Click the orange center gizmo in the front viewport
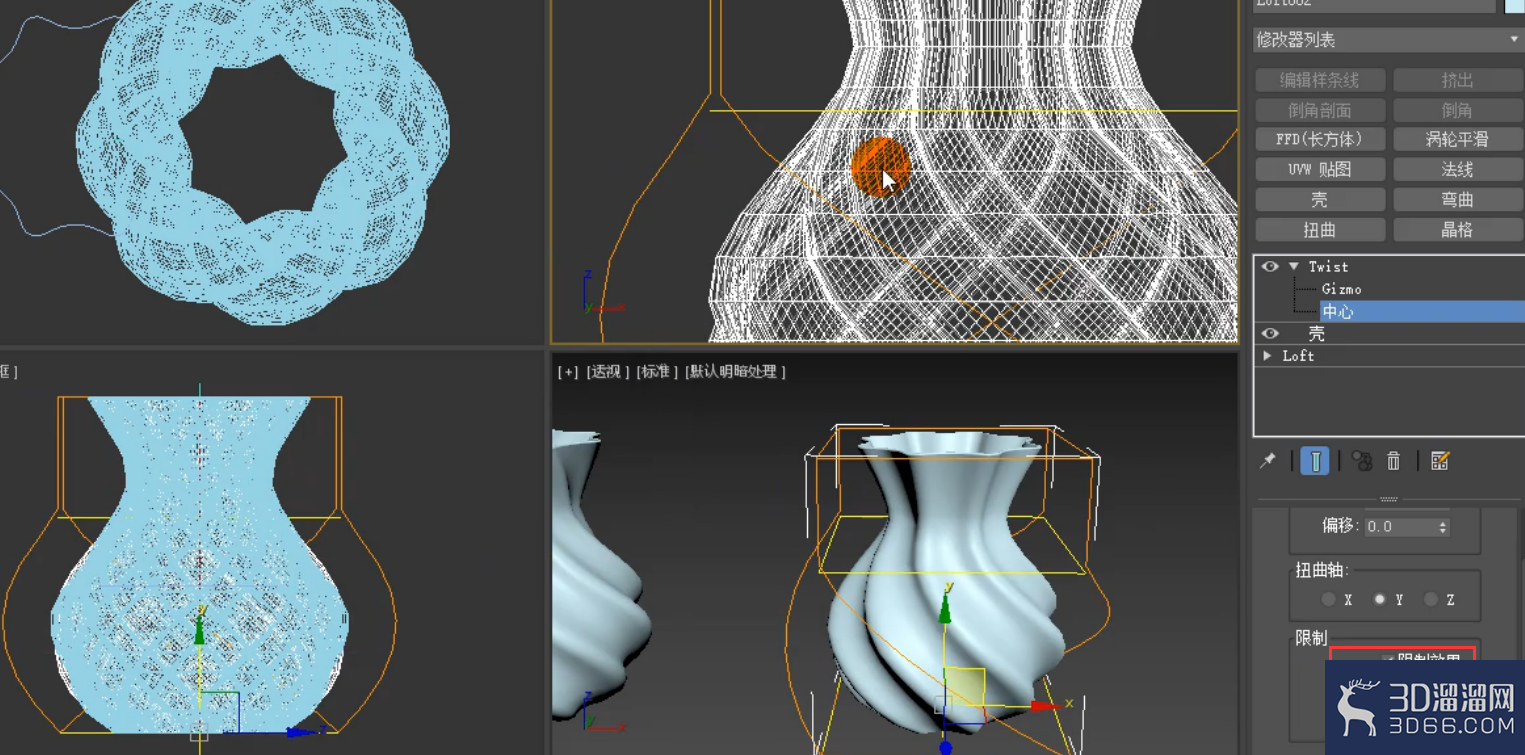 881,167
